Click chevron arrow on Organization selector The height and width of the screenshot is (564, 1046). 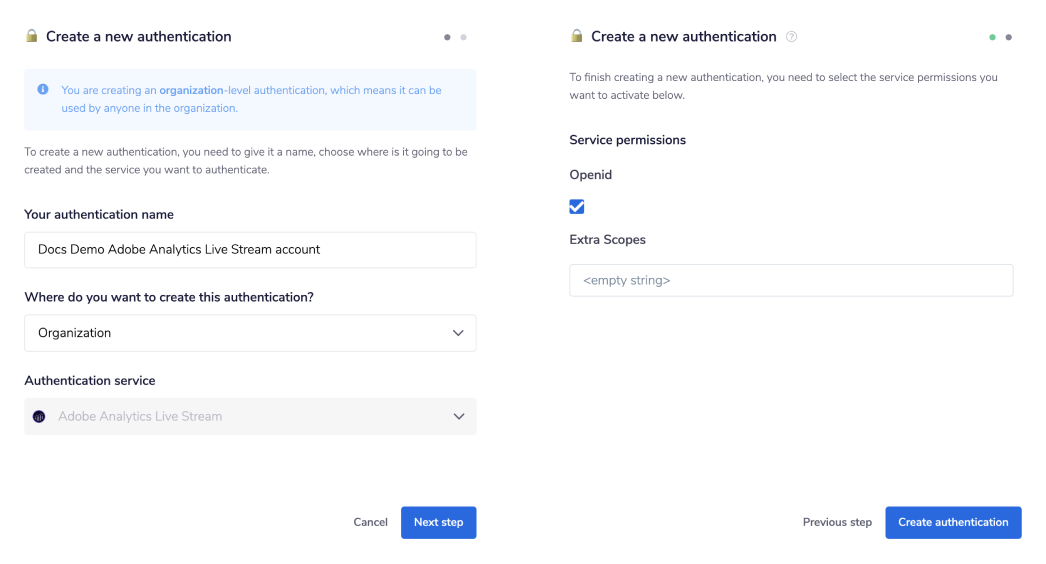(458, 333)
